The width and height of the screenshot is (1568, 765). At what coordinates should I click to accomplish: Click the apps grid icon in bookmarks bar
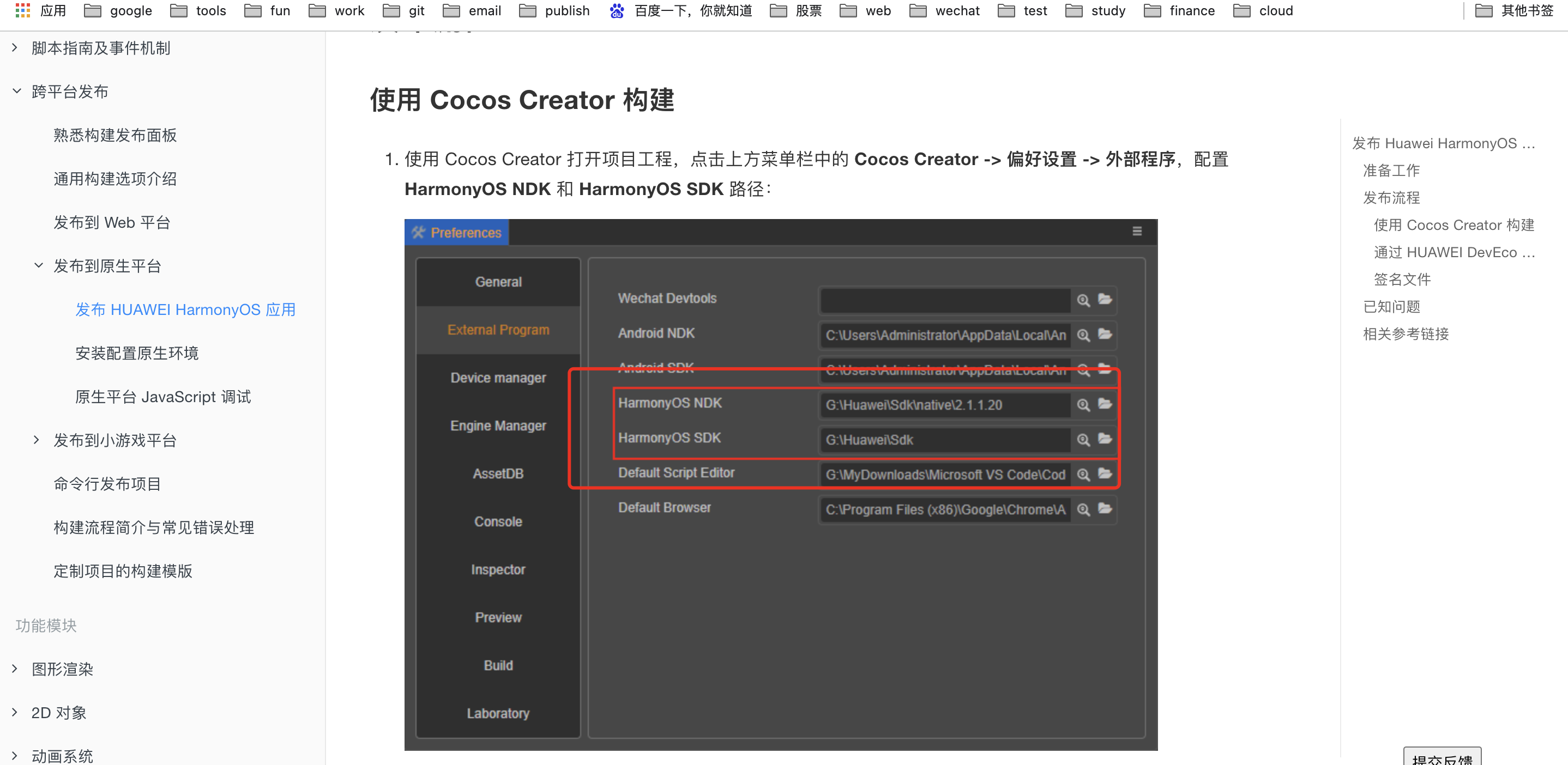point(22,10)
